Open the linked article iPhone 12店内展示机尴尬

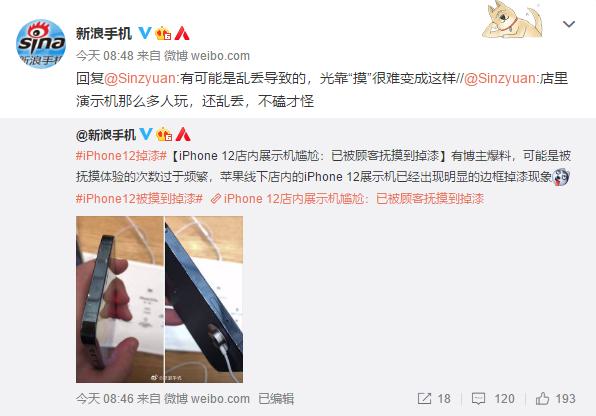(x=347, y=198)
